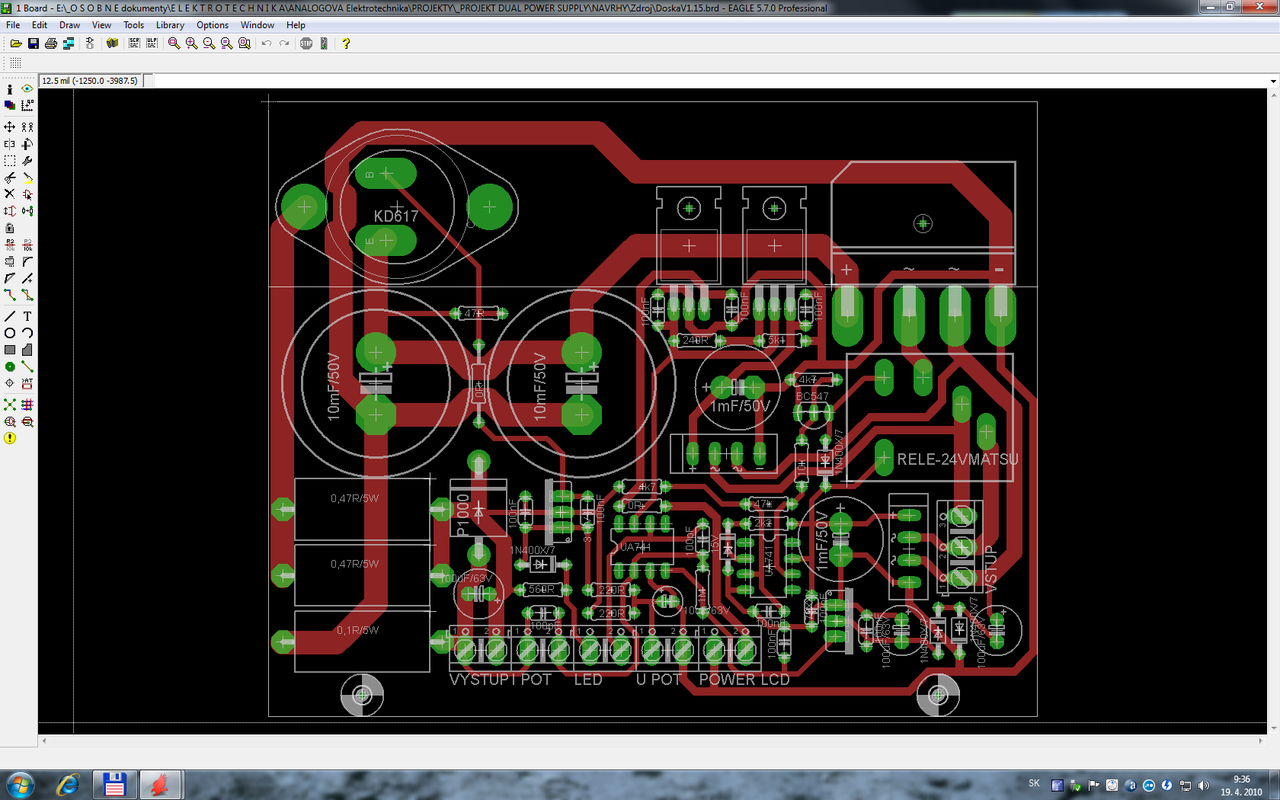Click the yellow Help question mark icon
Viewport: 1280px width, 800px height.
[x=346, y=43]
